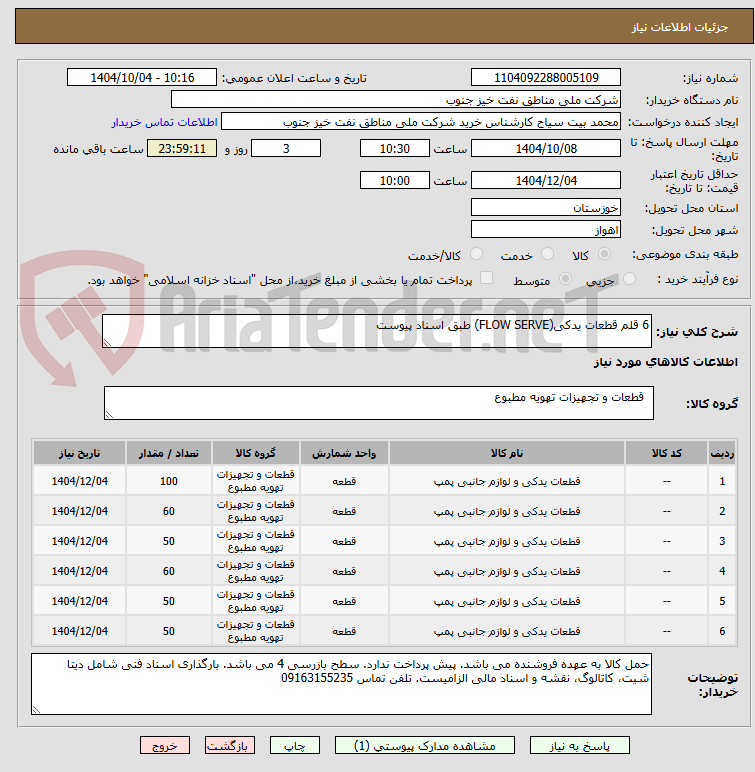
Task: Click the request creator field محمد بیت سیاح
Action: 421,122
